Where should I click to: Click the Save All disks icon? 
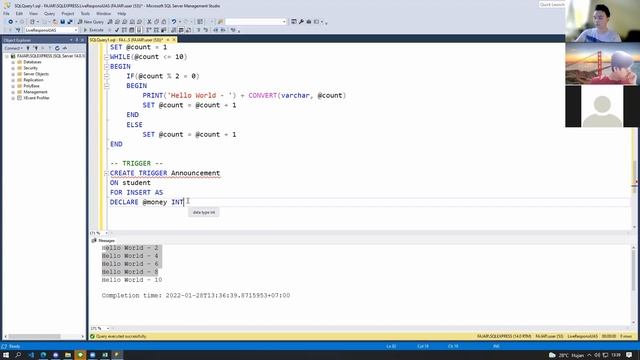point(70,22)
